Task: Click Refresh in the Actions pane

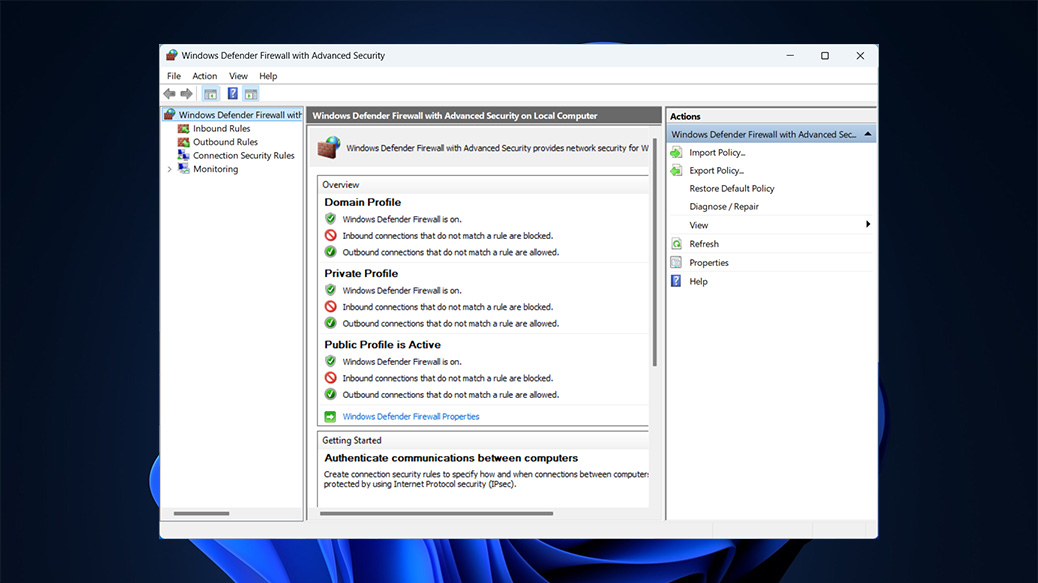Action: pyautogui.click(x=704, y=244)
